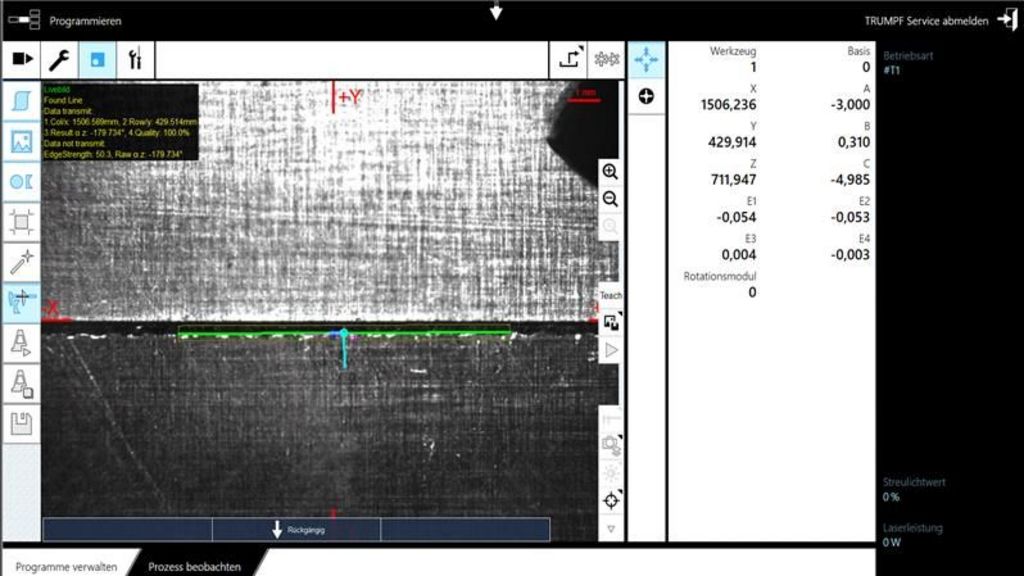Click the TRUMPF Service abmelden link
Screen dimensions: 1024x576
926,21
